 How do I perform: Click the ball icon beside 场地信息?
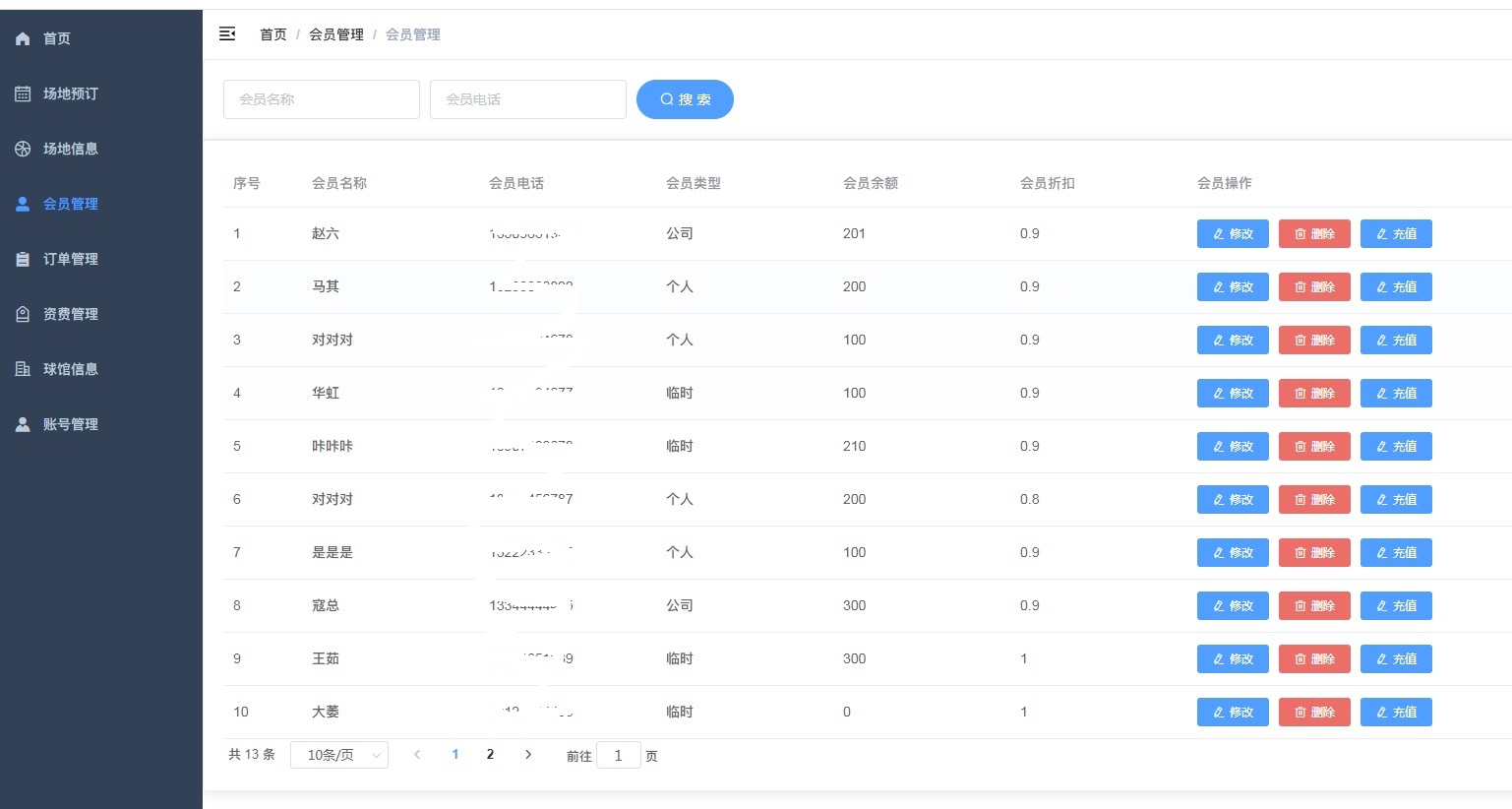click(23, 149)
